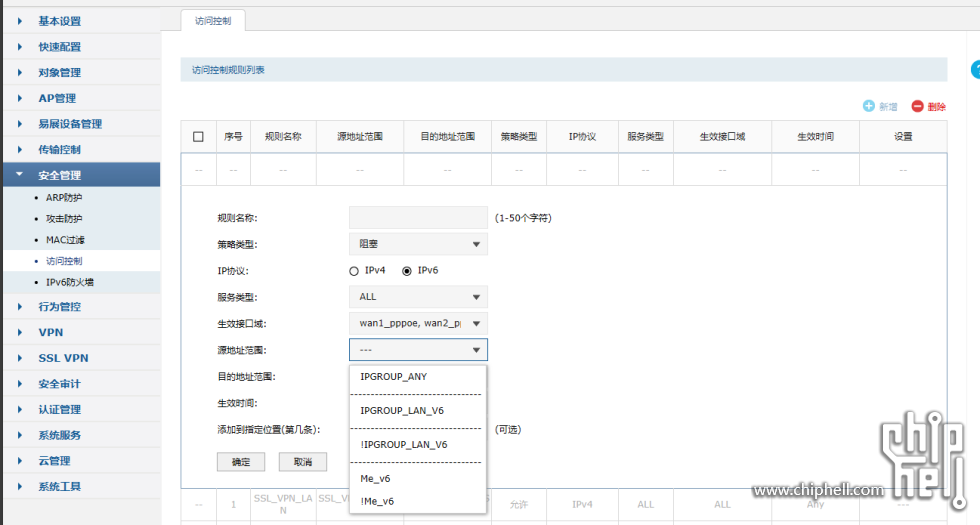Expand the 安全审计 sidebar section
The height and width of the screenshot is (525, 980).
click(81, 384)
